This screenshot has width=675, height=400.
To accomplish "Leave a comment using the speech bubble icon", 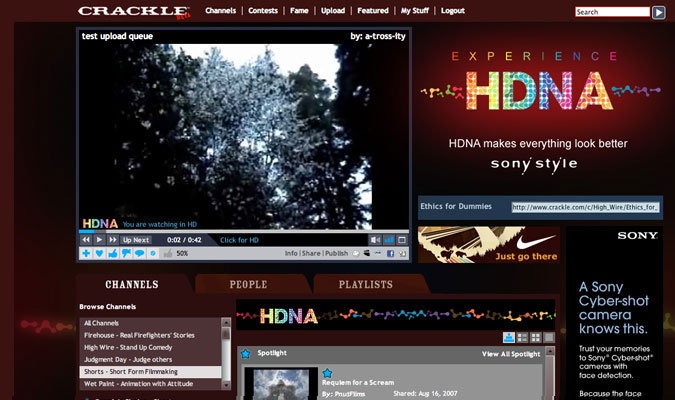I will tap(139, 253).
